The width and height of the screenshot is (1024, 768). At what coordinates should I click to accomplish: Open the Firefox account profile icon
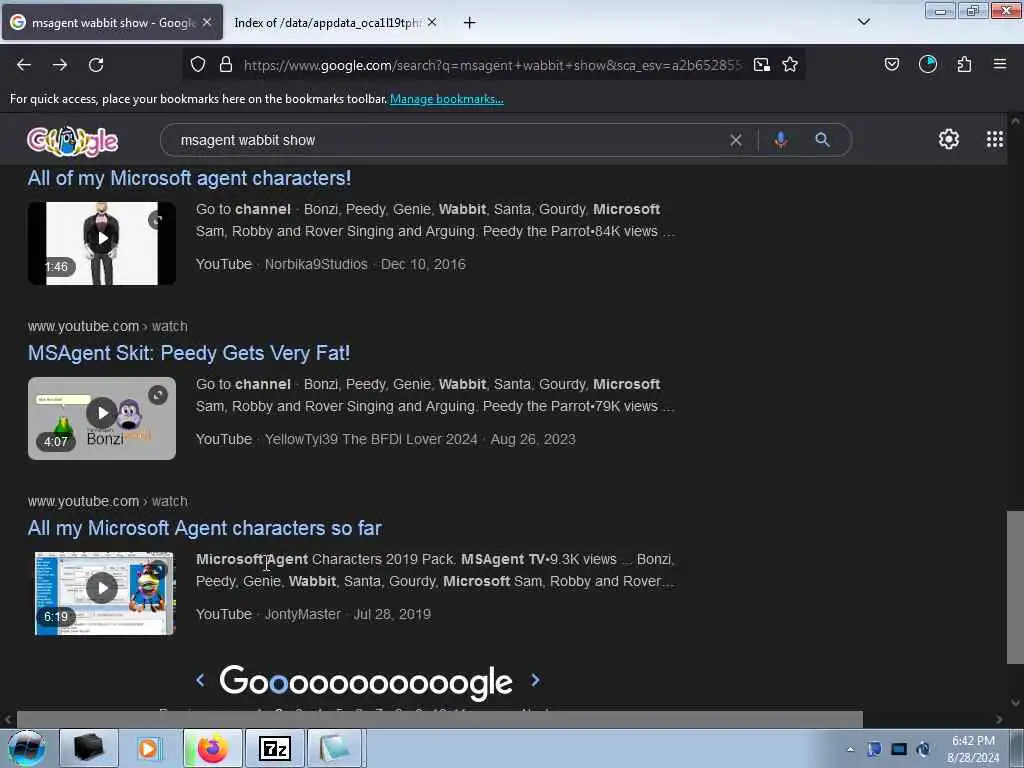pos(928,64)
